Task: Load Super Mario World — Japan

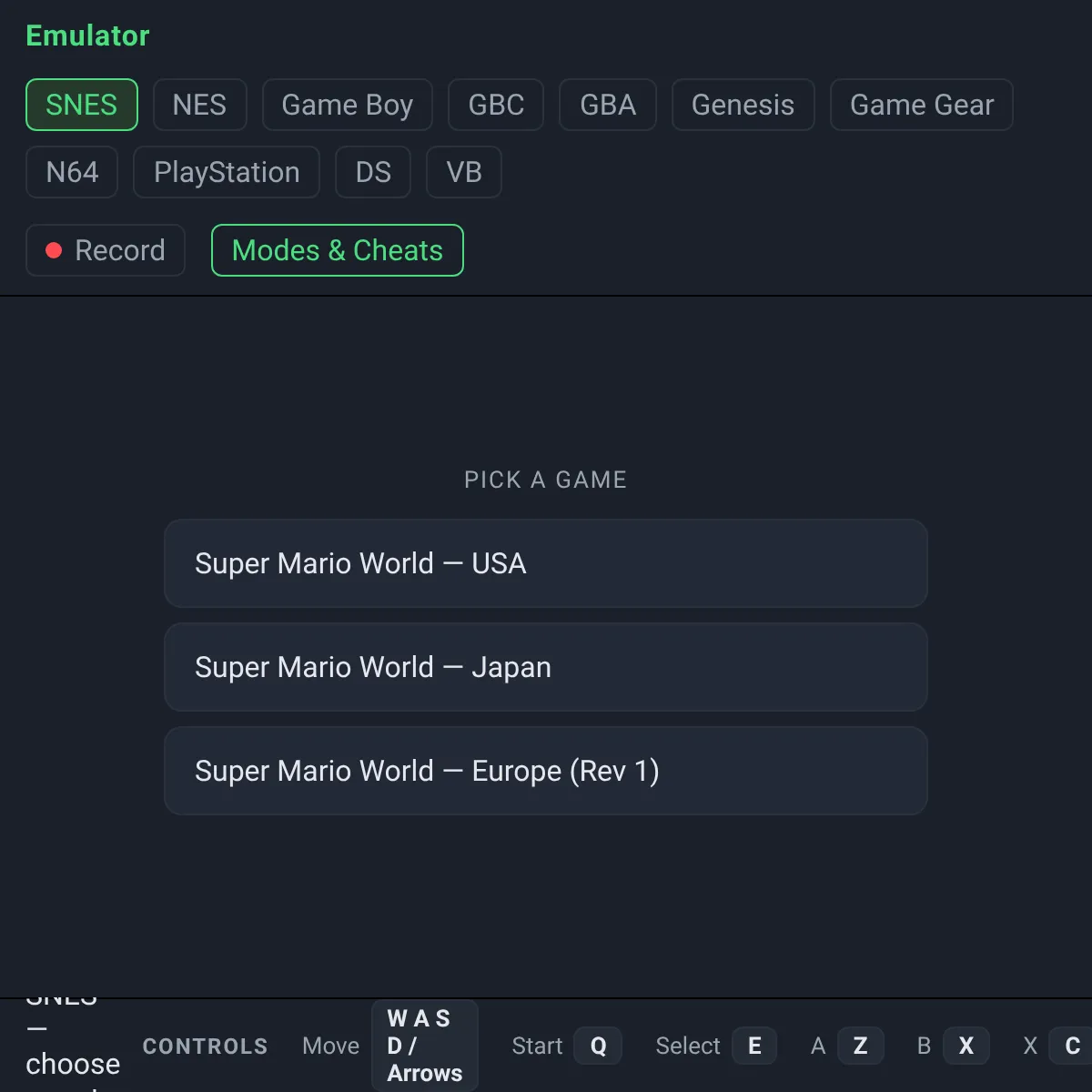Action: tap(546, 667)
